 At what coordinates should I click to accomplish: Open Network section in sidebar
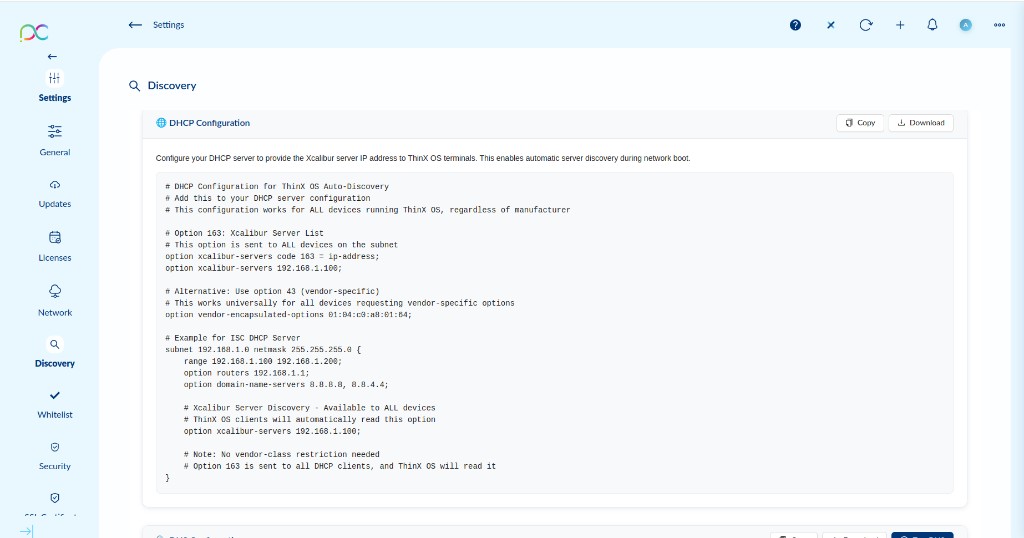pyautogui.click(x=55, y=301)
